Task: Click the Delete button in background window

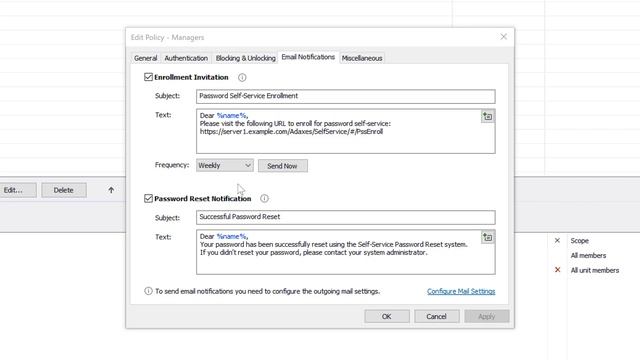Action: 64,190
